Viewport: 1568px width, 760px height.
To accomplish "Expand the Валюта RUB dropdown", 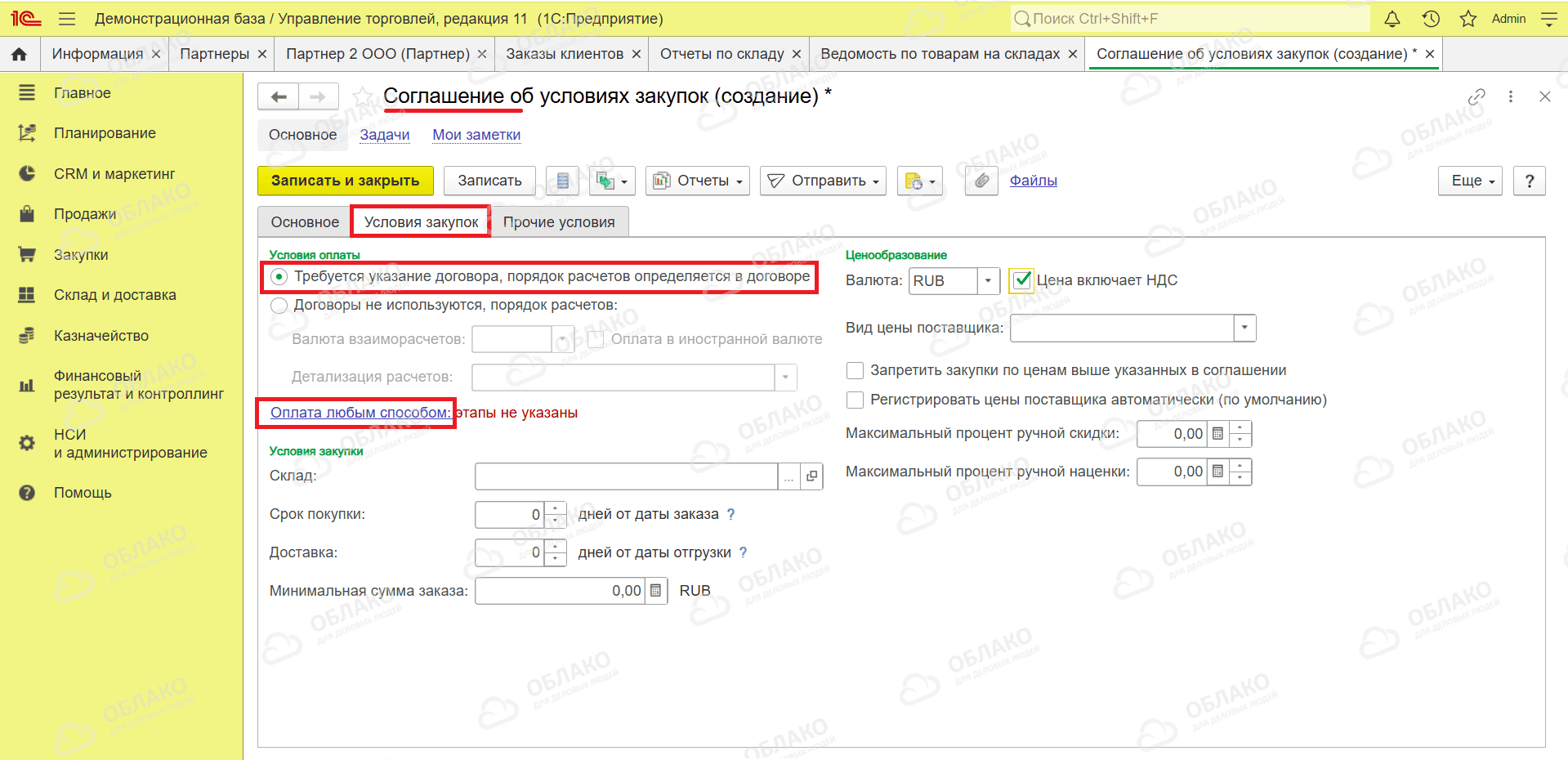I will pos(989,281).
